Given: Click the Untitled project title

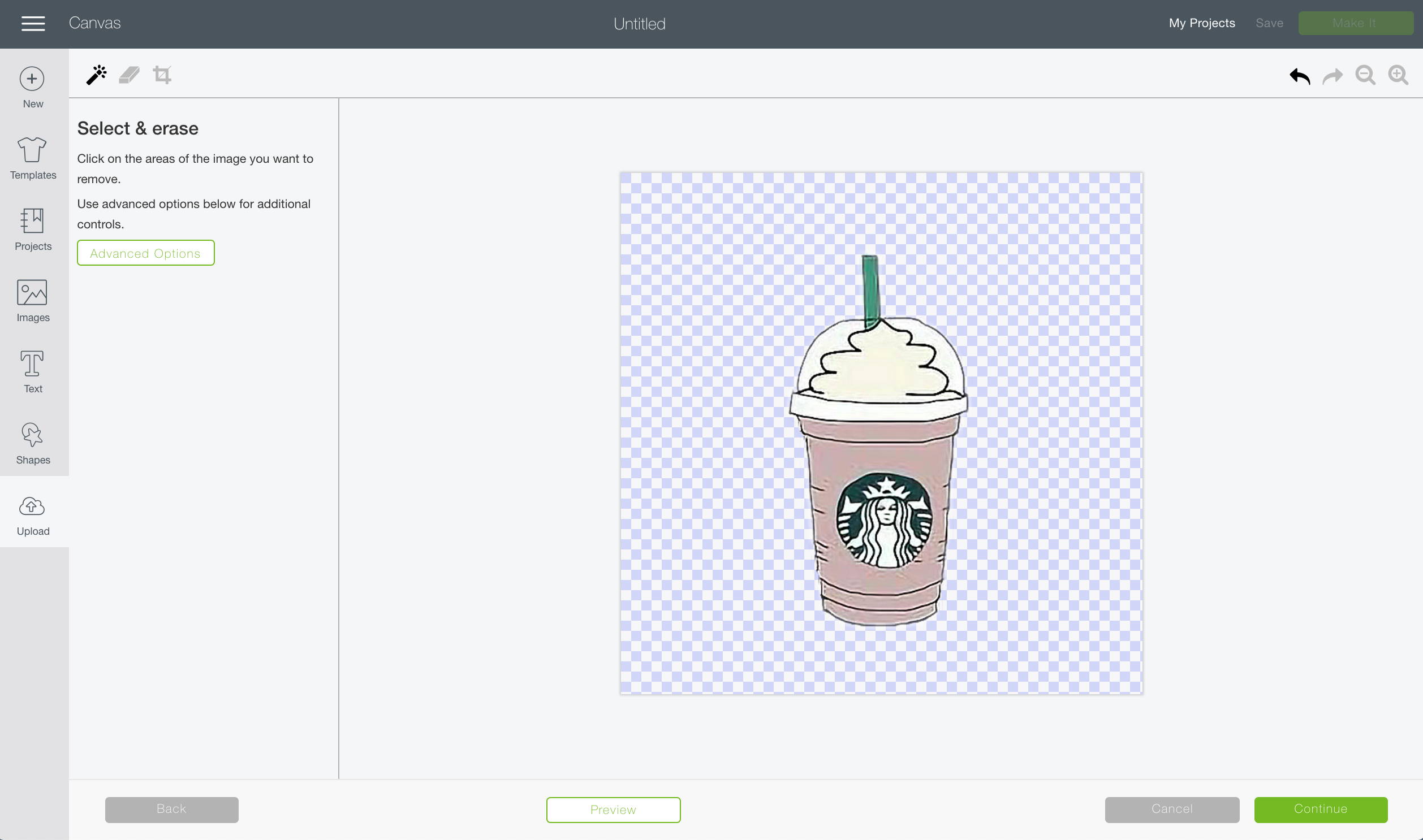Looking at the screenshot, I should (x=639, y=24).
